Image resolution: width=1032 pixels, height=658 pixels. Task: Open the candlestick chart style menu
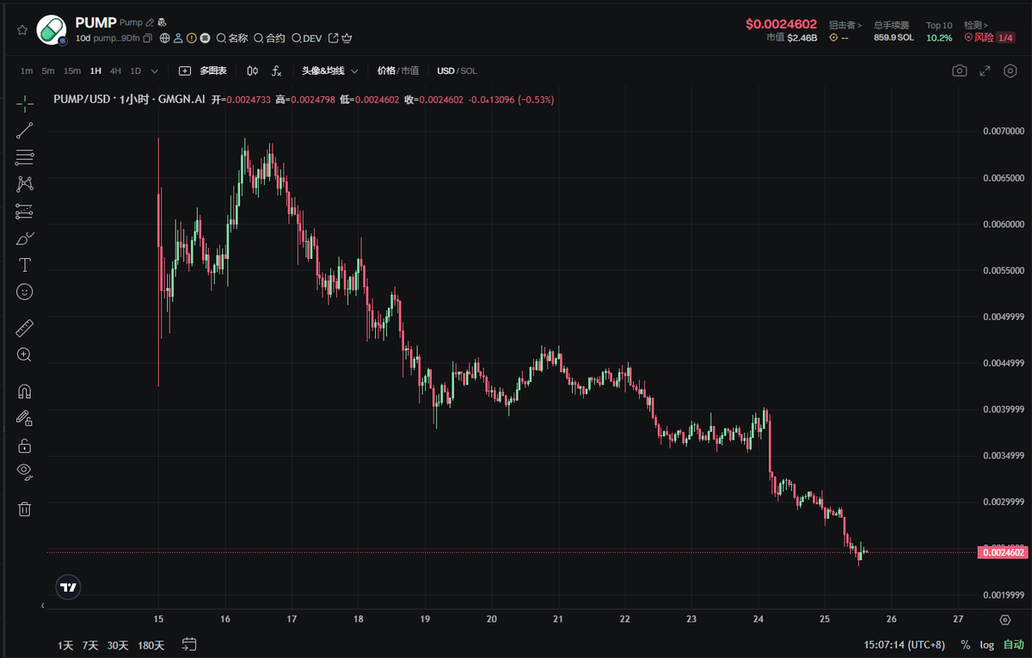point(252,71)
